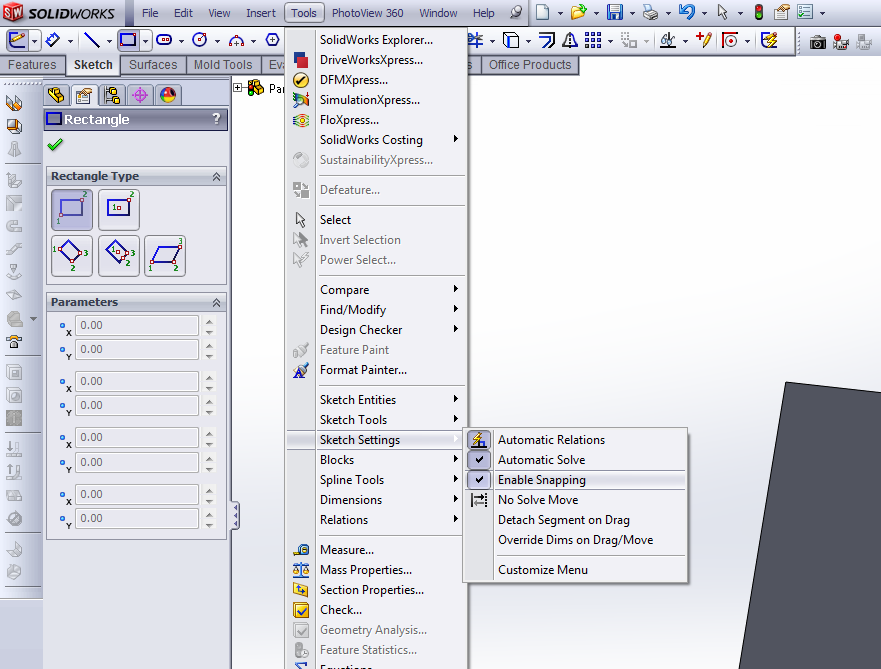Switch to the Features tab
This screenshot has width=881, height=669.
click(x=32, y=65)
